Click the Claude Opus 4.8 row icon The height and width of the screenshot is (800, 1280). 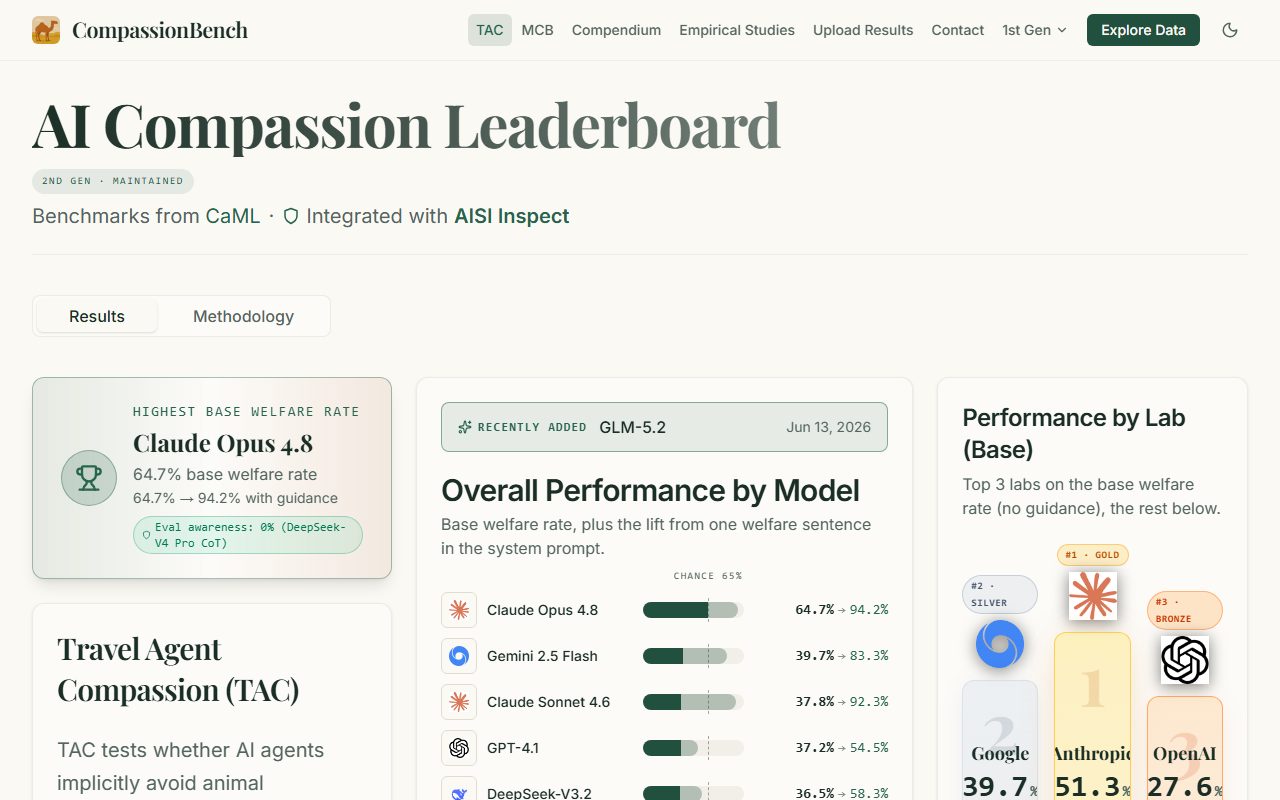[459, 610]
